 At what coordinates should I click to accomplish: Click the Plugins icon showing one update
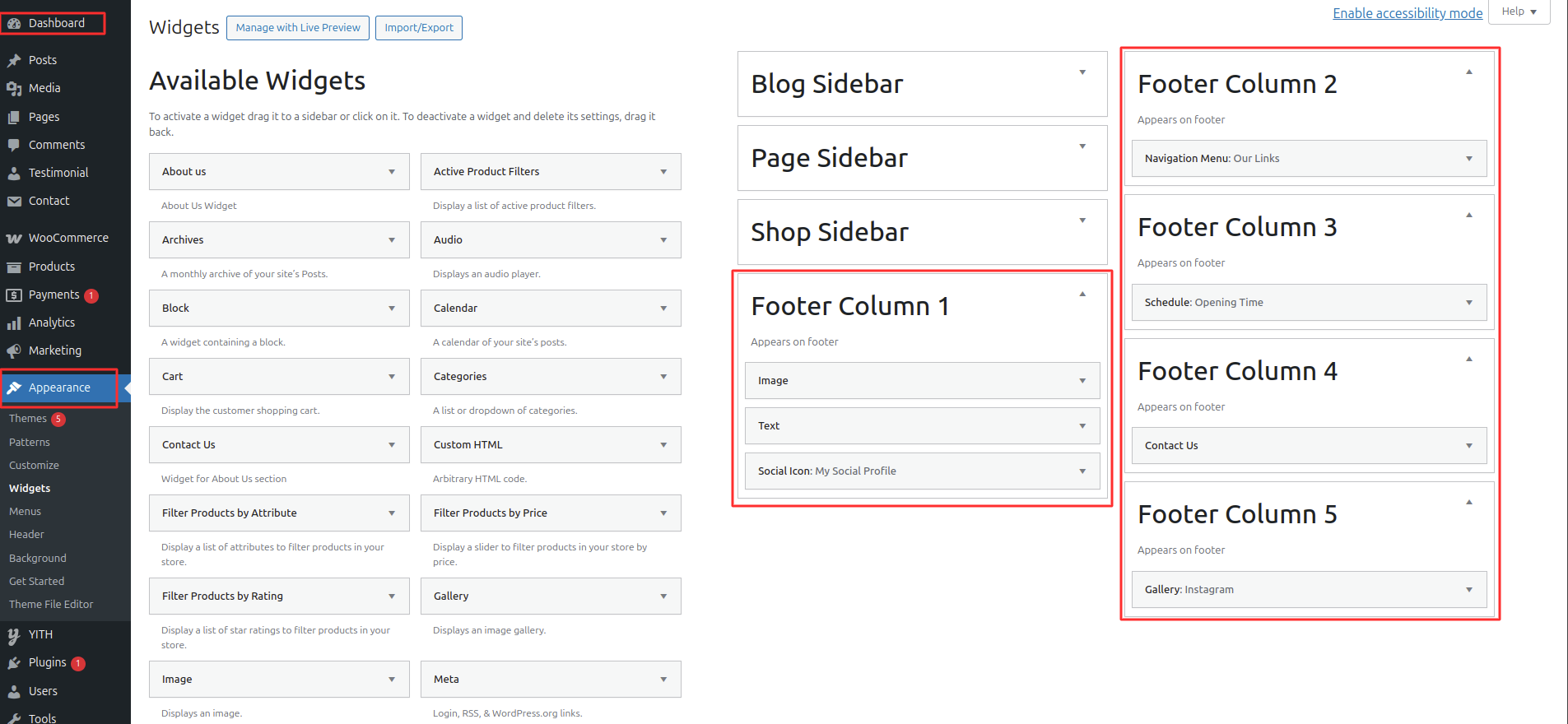coord(14,662)
